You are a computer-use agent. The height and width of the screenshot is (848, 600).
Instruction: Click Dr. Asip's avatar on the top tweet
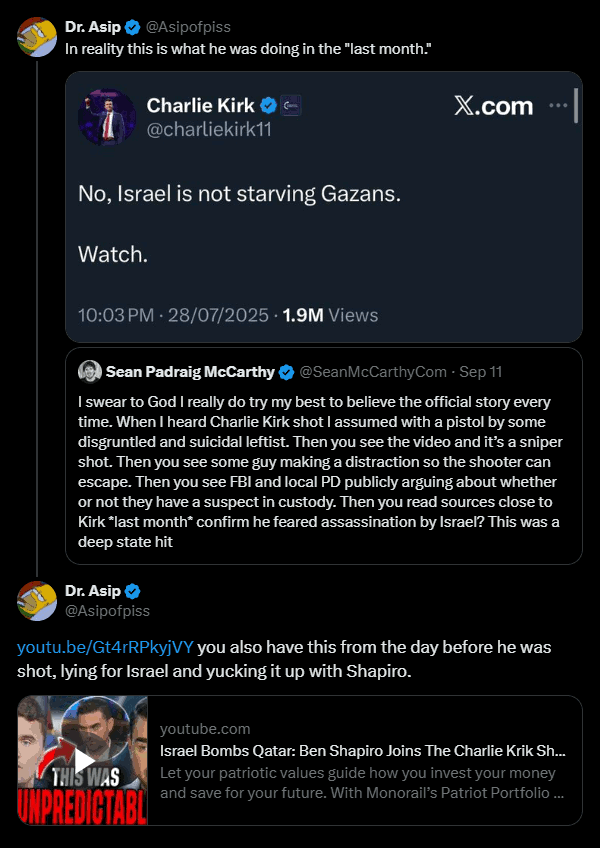[x=37, y=35]
